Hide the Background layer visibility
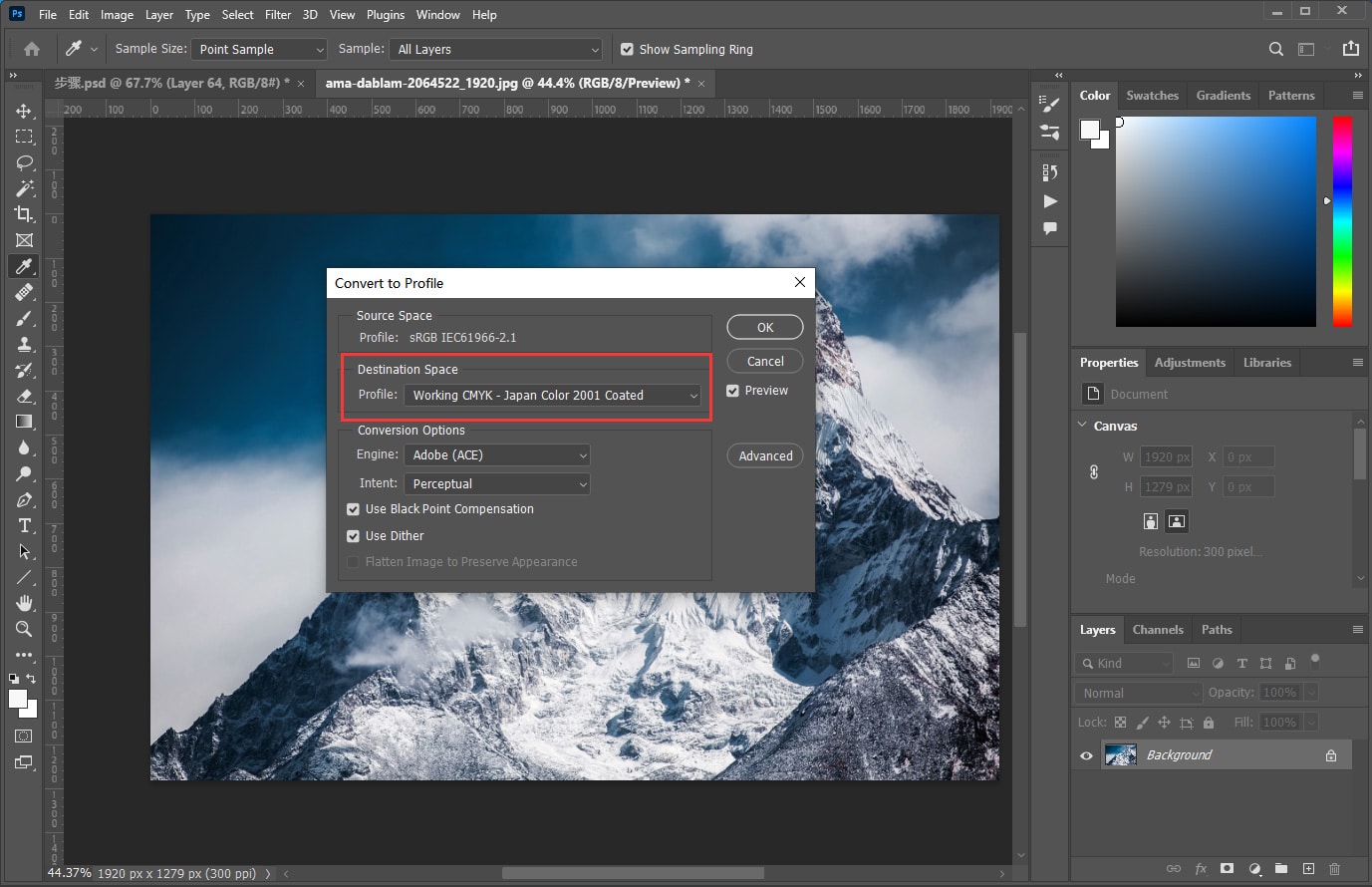The width and height of the screenshot is (1372, 887). tap(1086, 755)
